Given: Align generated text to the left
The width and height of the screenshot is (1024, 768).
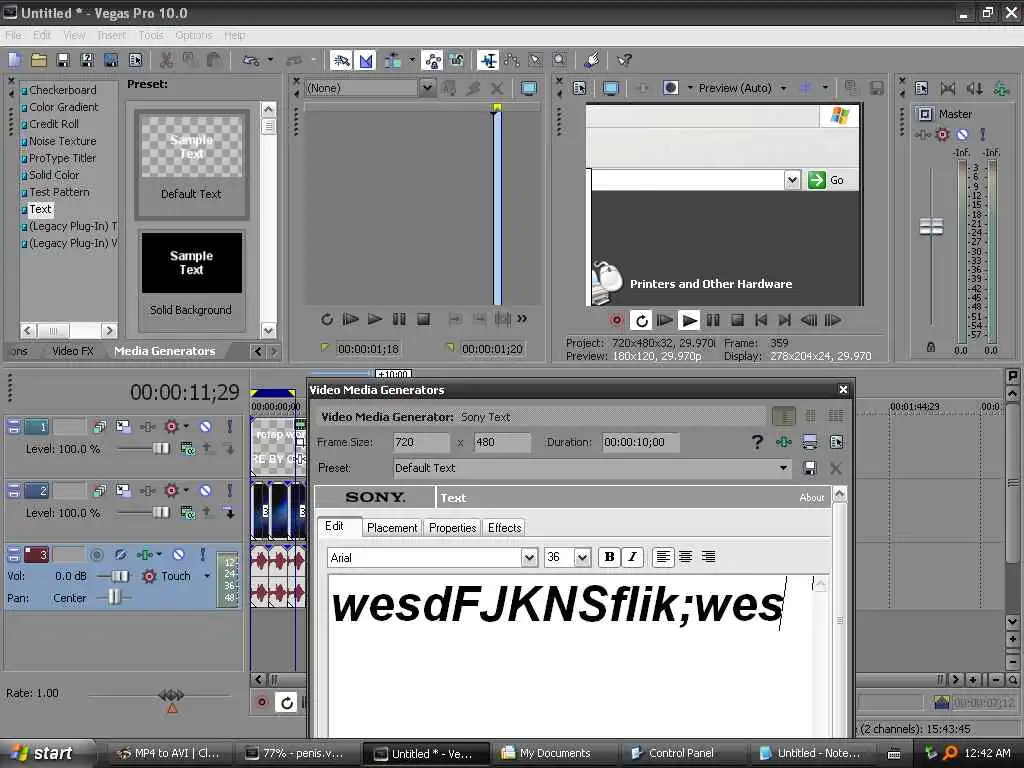Looking at the screenshot, I should [x=662, y=557].
